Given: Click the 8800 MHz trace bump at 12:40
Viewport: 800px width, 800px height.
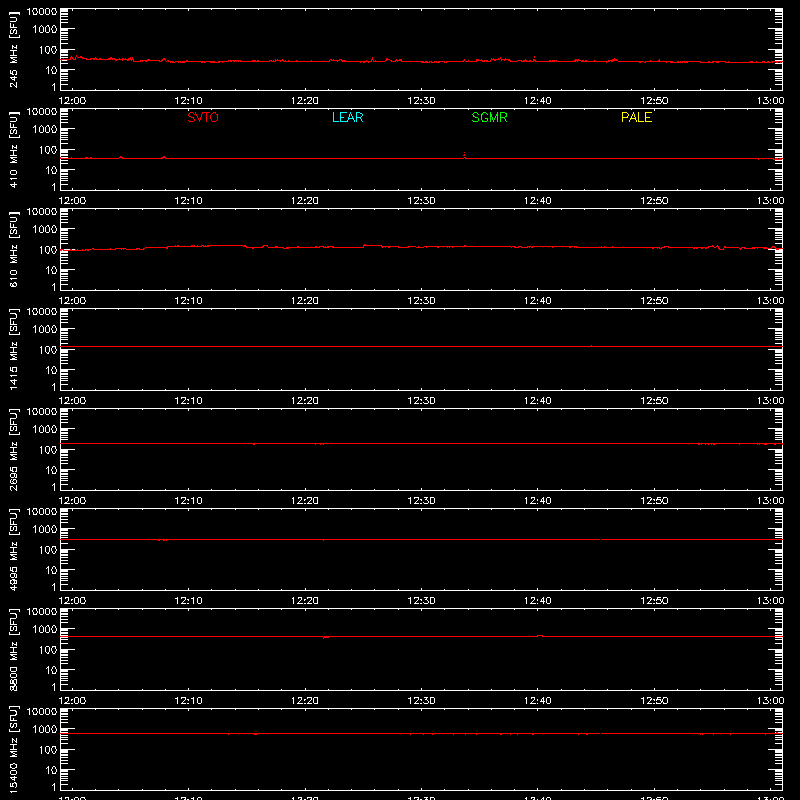Looking at the screenshot, I should 540,636.
